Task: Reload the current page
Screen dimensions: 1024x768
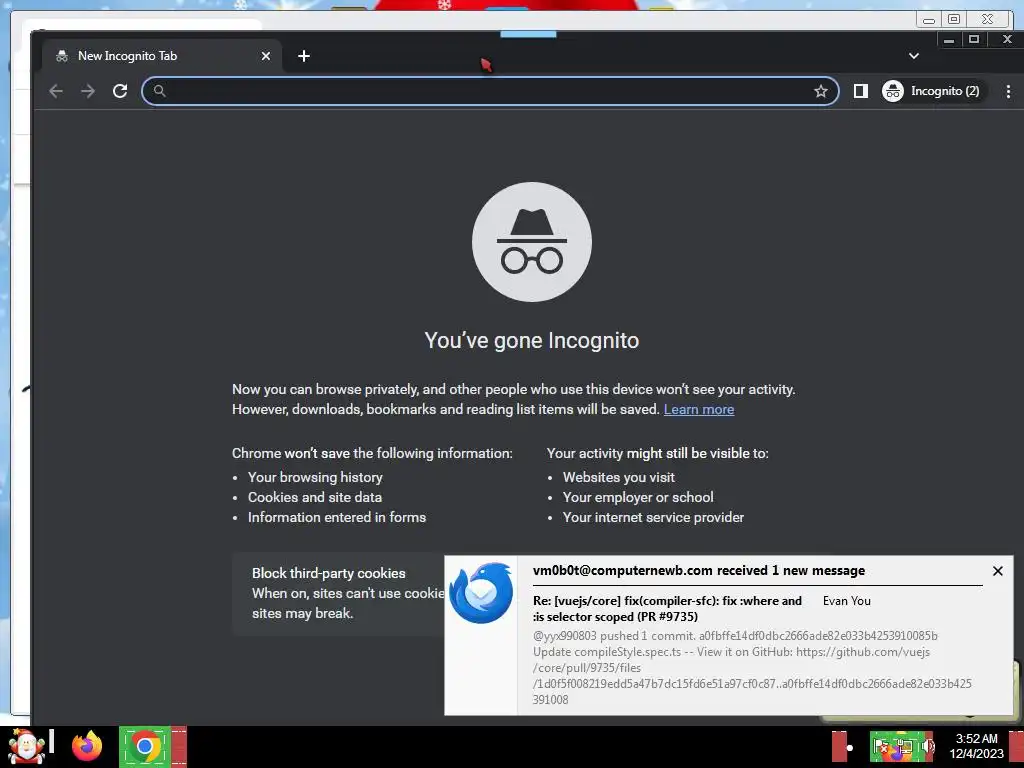Action: (x=120, y=91)
